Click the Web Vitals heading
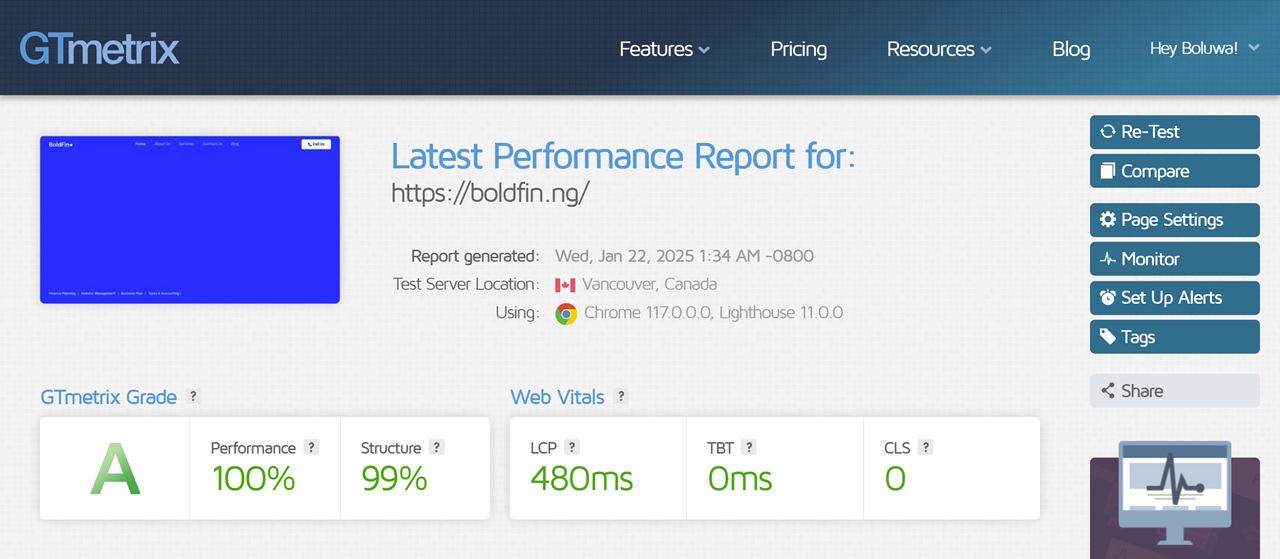The height and width of the screenshot is (559, 1280). [557, 397]
